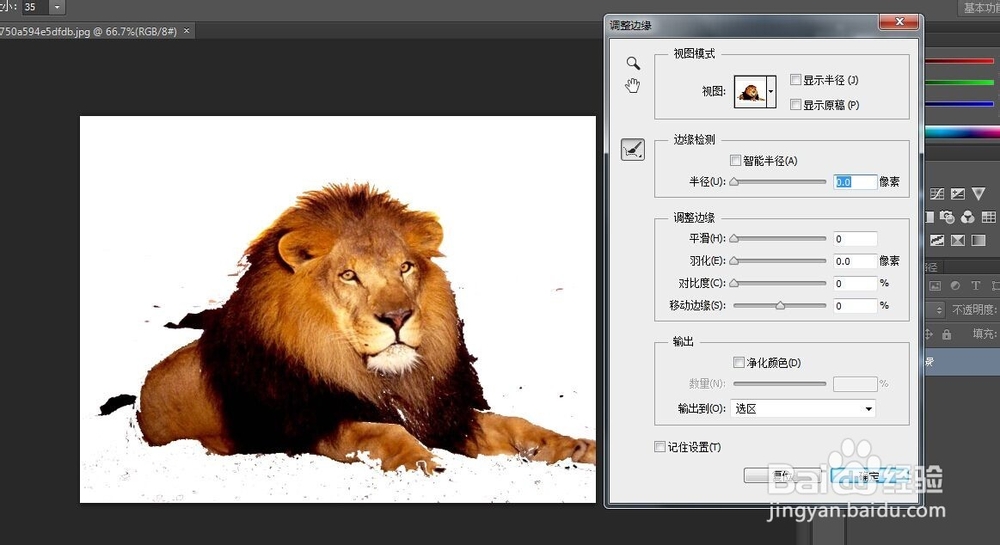Image resolution: width=1000 pixels, height=545 pixels.
Task: Add a Channel Mixer adjustment layer
Action: [968, 217]
